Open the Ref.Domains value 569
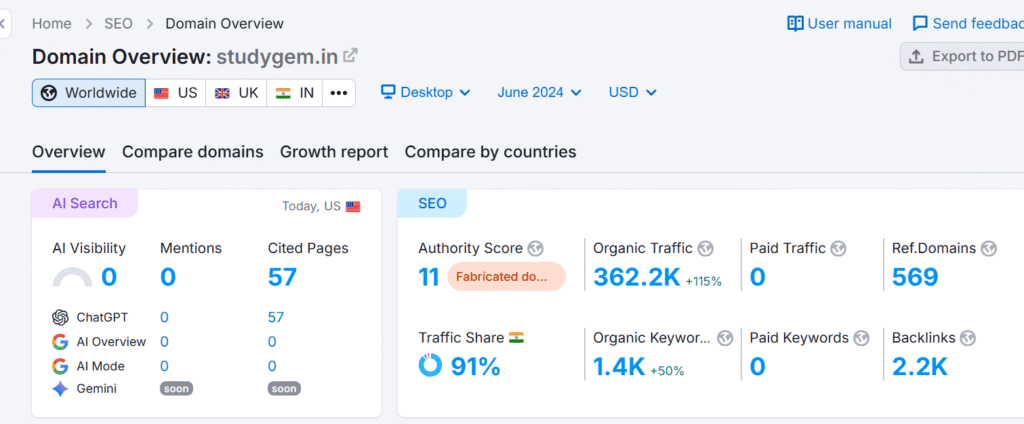The height and width of the screenshot is (424, 1024). pos(915,277)
